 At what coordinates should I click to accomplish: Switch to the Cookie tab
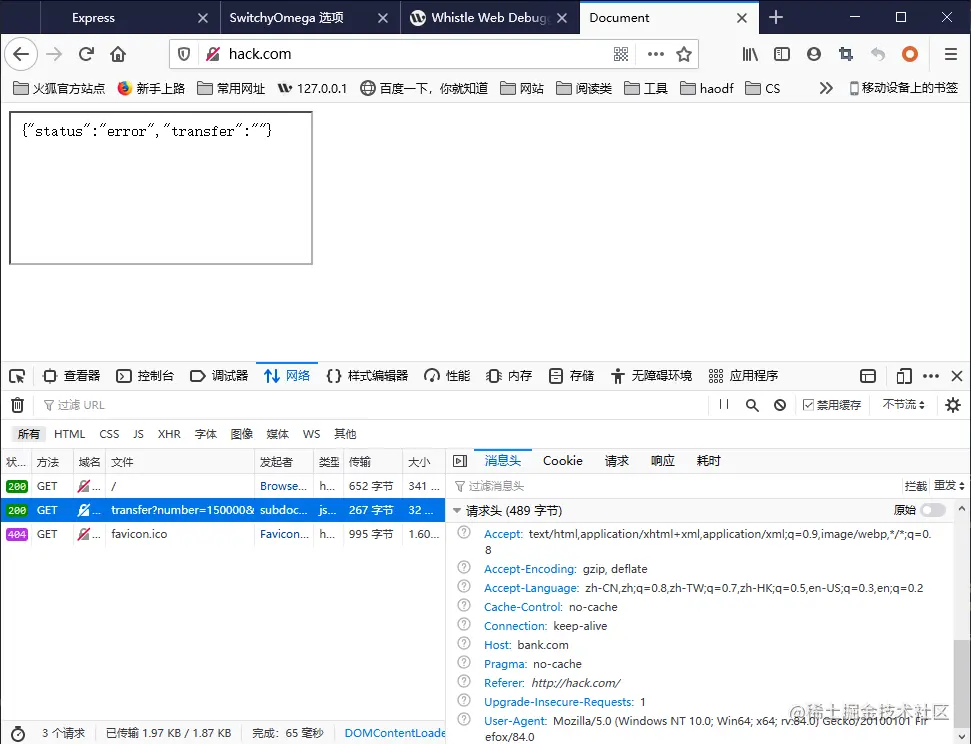coord(562,461)
